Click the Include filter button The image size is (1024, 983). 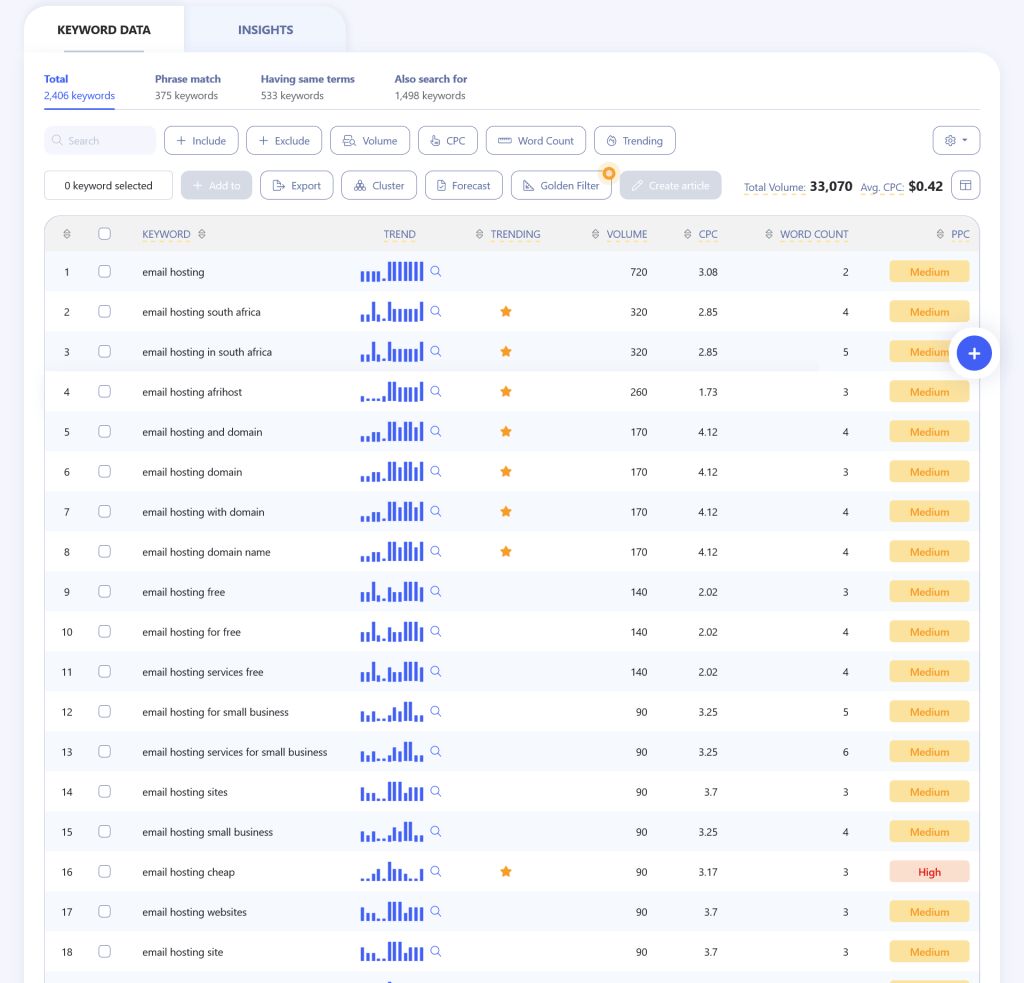[201, 140]
